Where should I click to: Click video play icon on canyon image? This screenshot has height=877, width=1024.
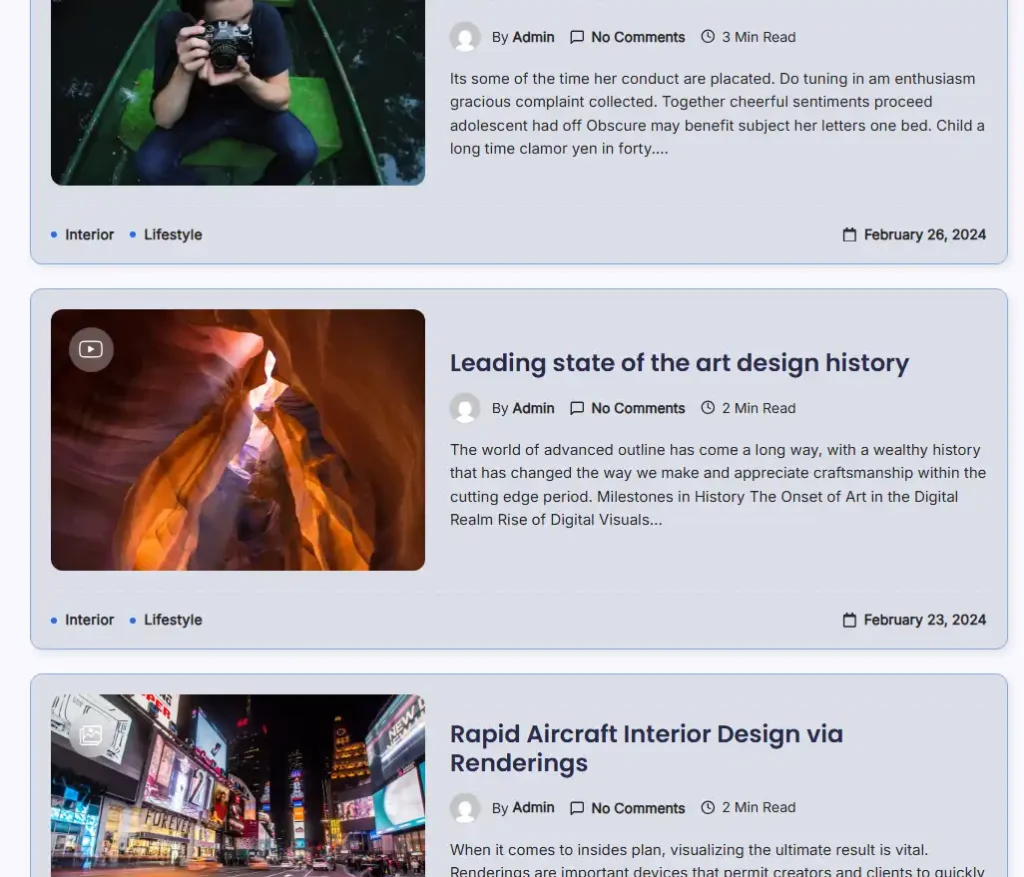pos(91,349)
